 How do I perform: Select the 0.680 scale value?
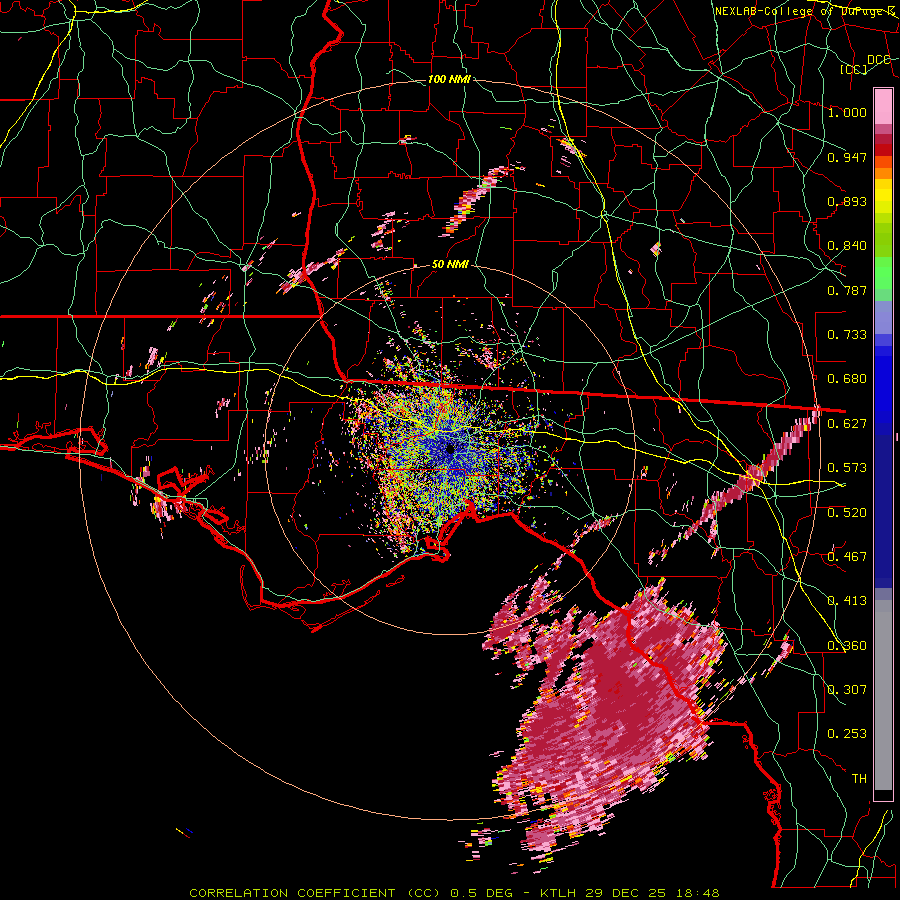[847, 379]
